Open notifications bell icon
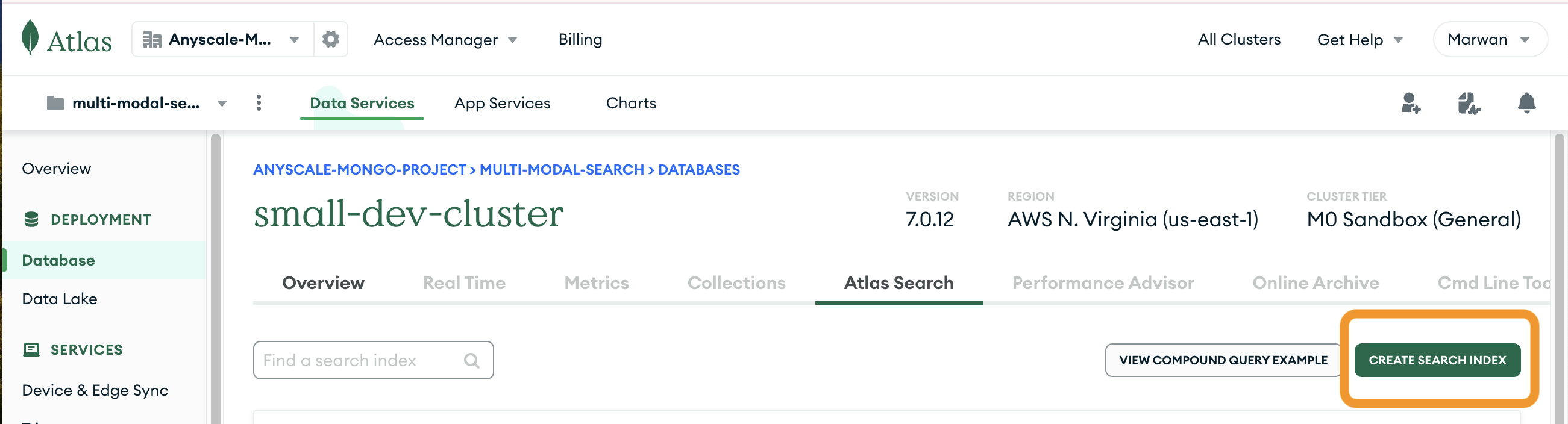Screen dimensions: 1568x424 [1526, 103]
